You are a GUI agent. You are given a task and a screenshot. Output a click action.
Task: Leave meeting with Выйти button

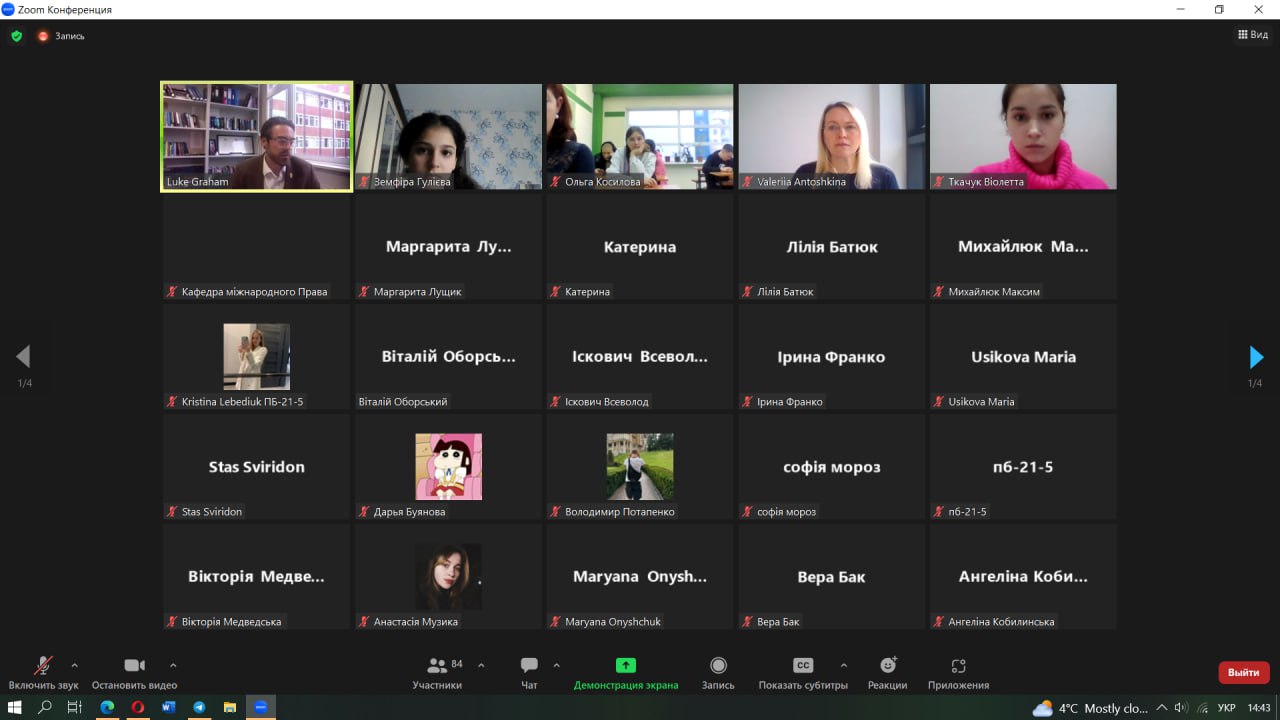[x=1244, y=673]
